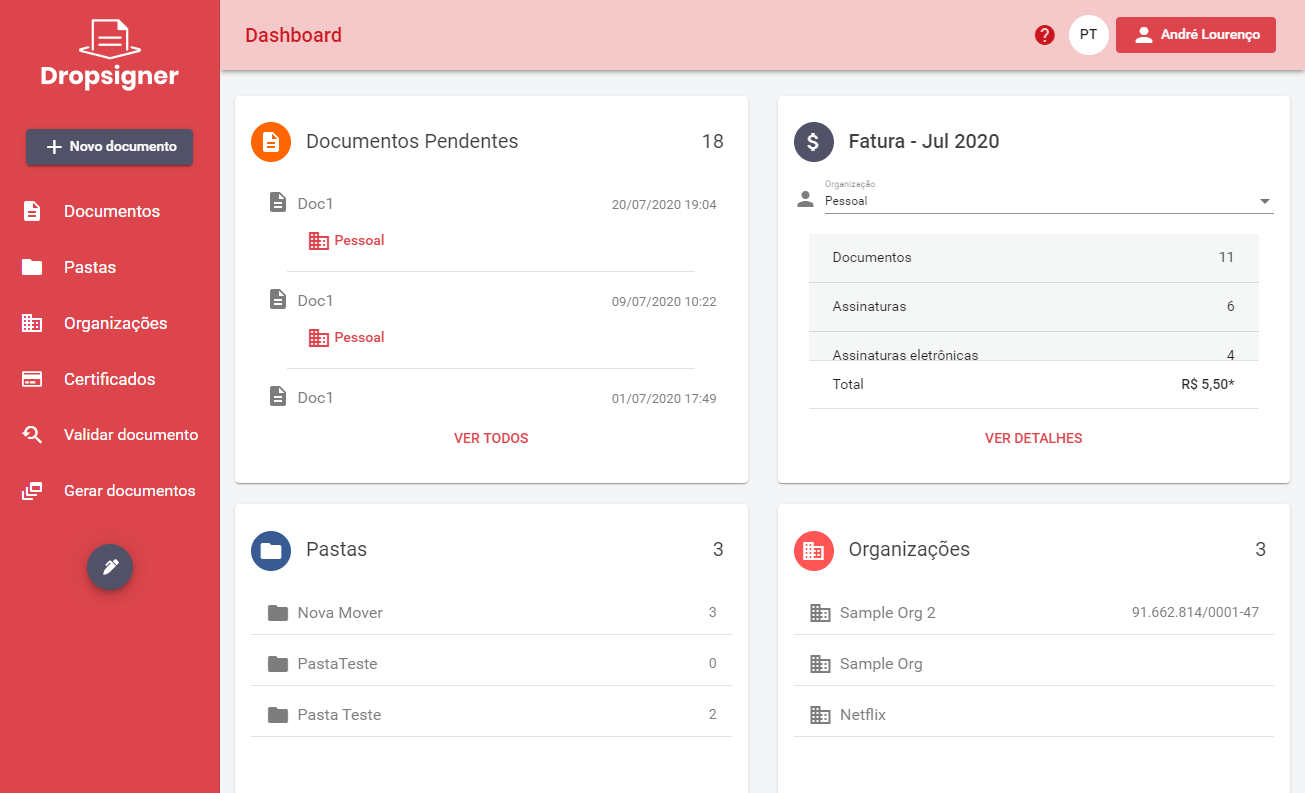Viewport: 1305px width, 793px height.
Task: Open Gerar documentos in the sidebar
Action: pyautogui.click(x=129, y=491)
